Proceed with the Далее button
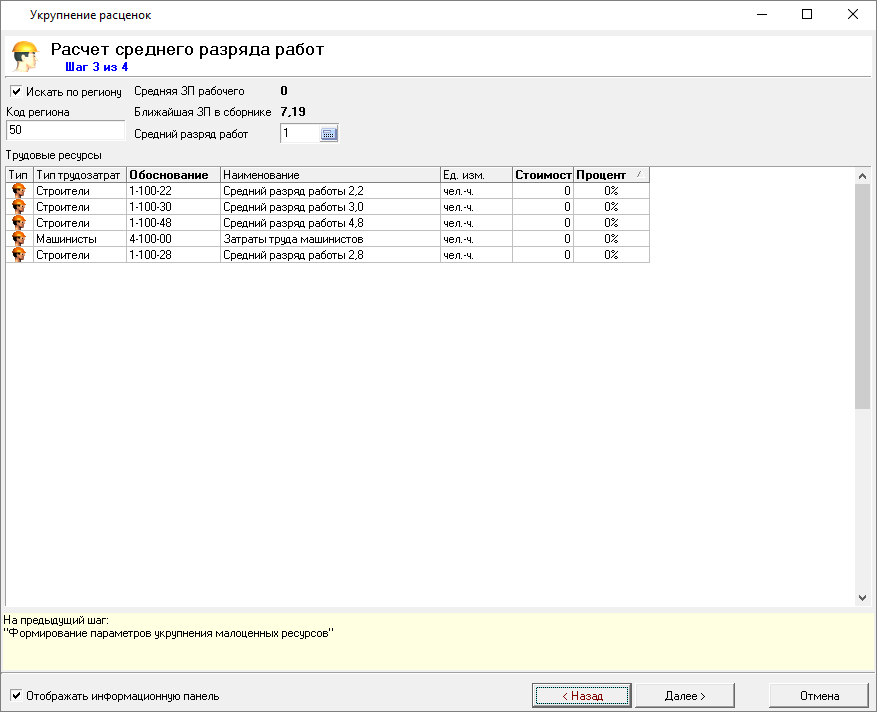The height and width of the screenshot is (712, 877). tap(685, 696)
